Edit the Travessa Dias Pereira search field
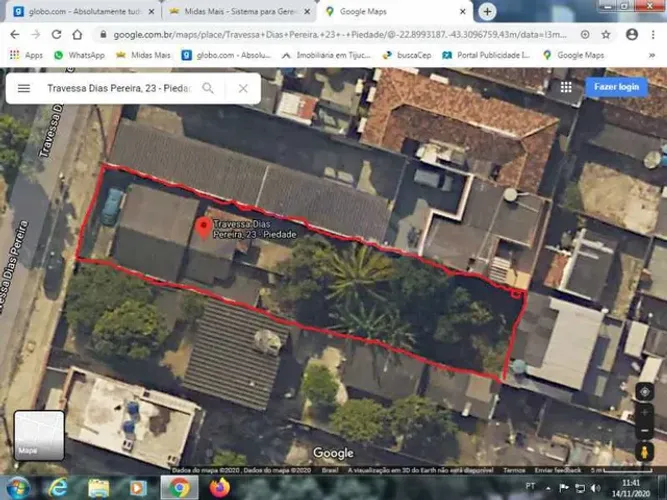Image resolution: width=667 pixels, height=500 pixels. coord(118,88)
